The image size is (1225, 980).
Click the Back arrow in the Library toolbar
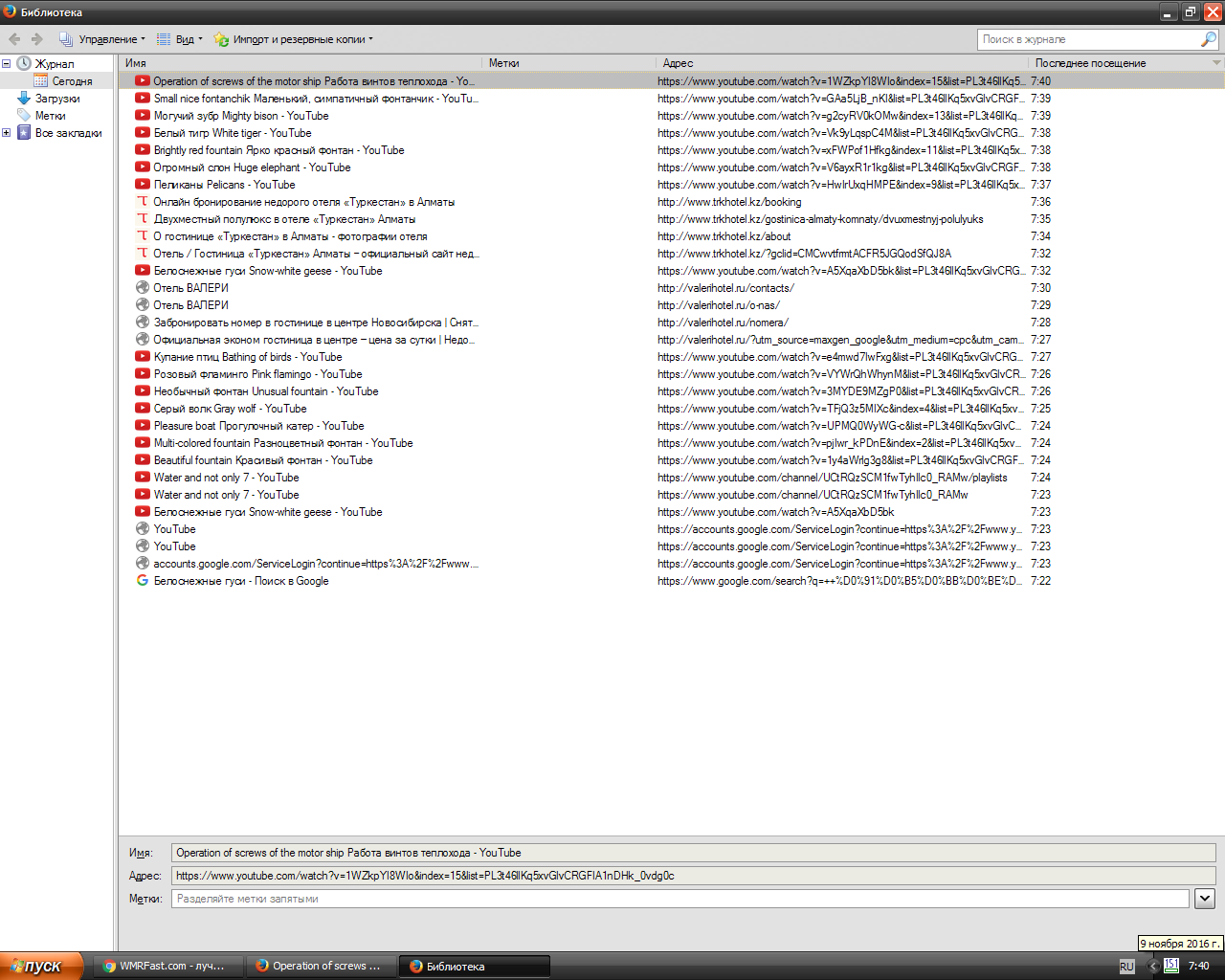click(x=14, y=39)
